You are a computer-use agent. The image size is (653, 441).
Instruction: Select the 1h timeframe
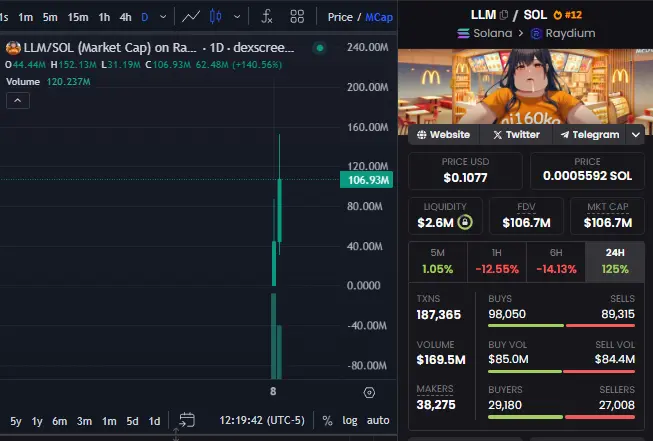[x=104, y=17]
